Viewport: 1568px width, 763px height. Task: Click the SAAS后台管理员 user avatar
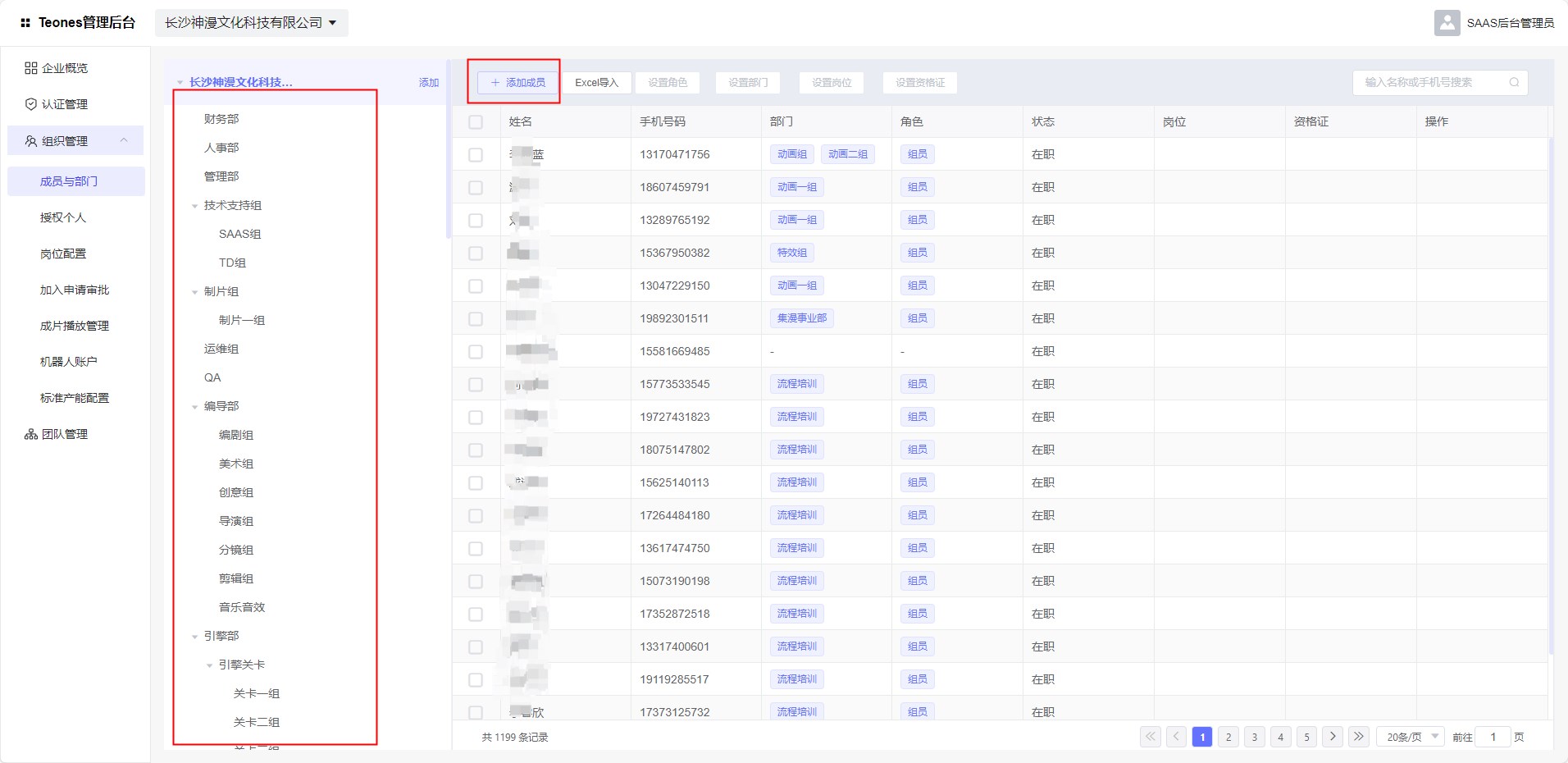click(x=1447, y=23)
